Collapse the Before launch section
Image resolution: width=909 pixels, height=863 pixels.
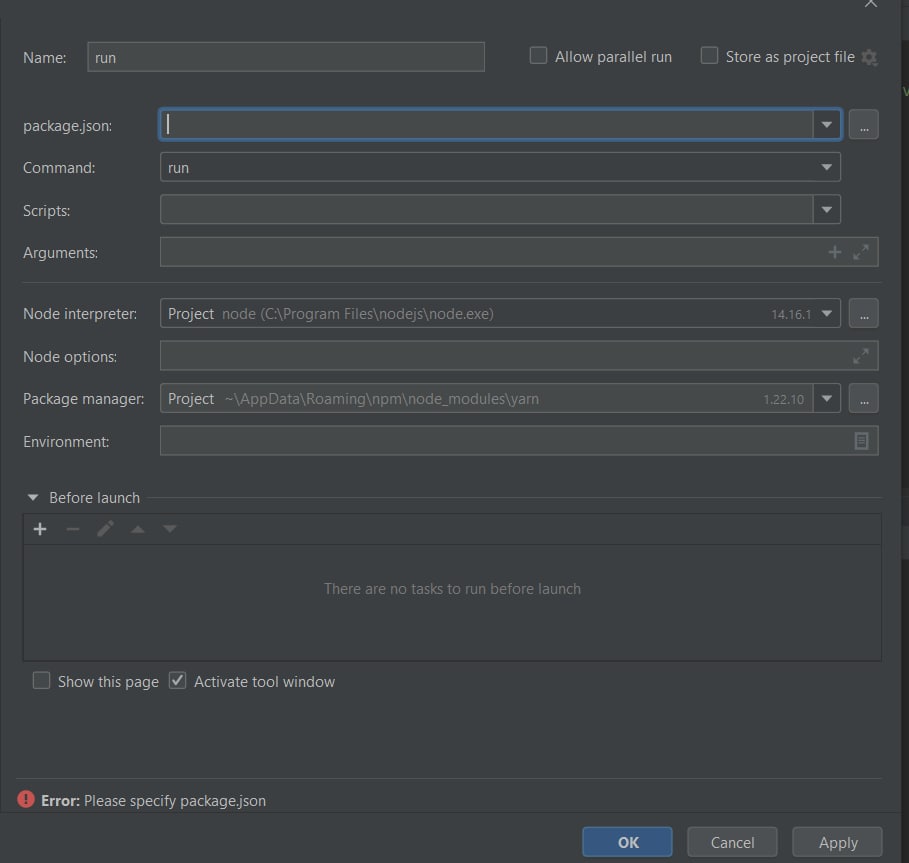point(33,498)
